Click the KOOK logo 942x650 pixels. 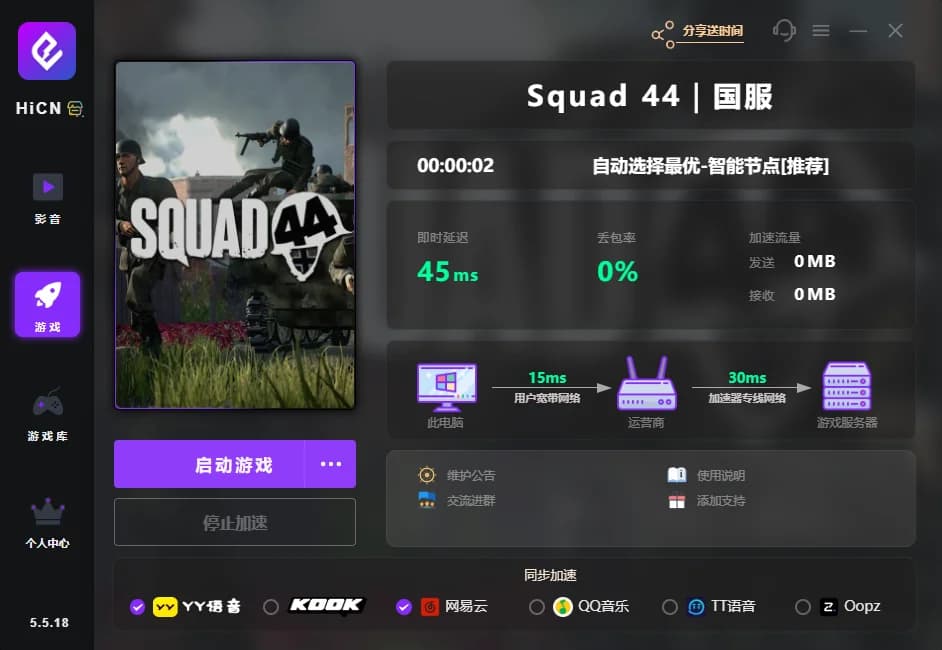tap(326, 606)
